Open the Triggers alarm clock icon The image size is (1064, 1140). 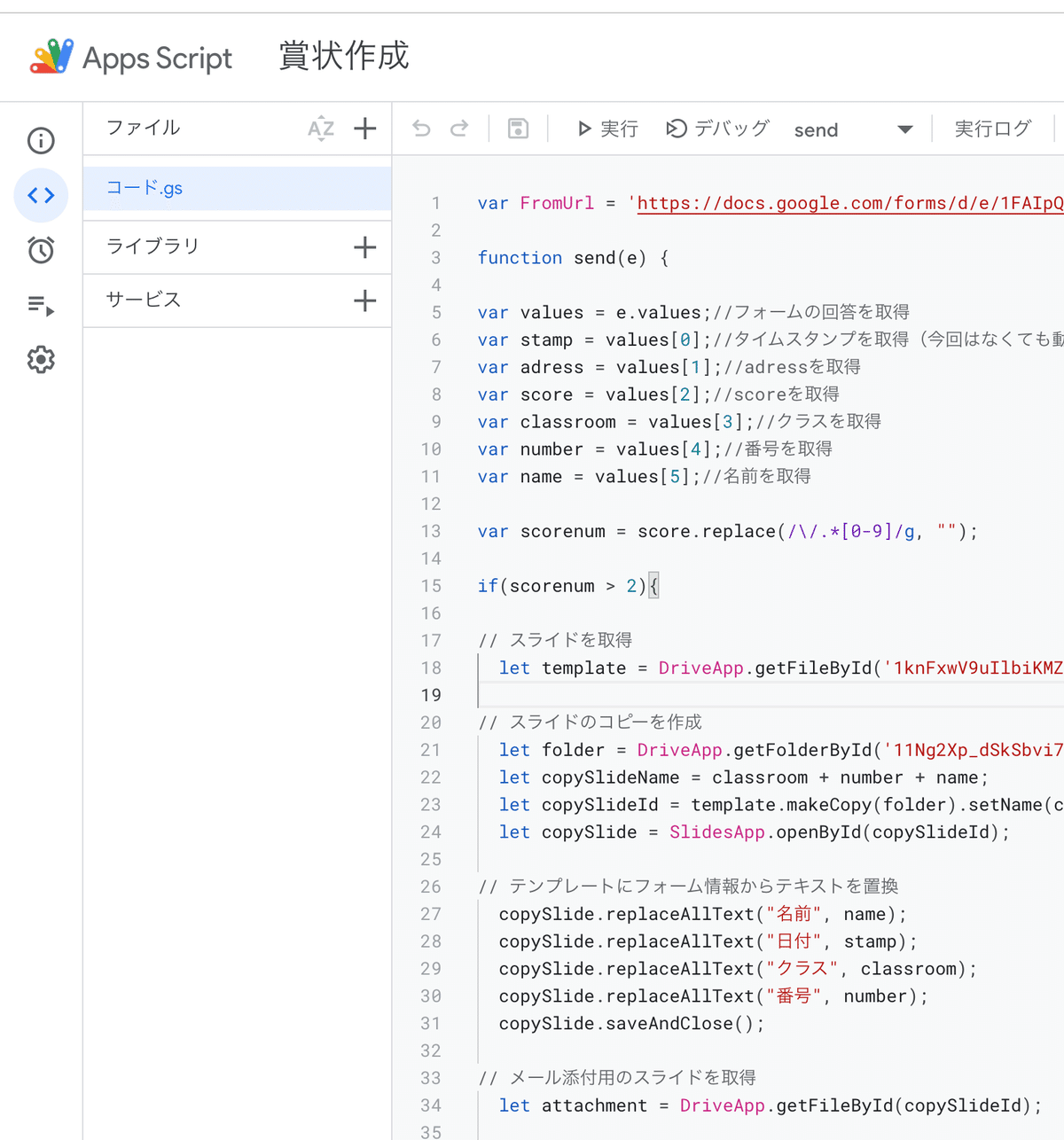(x=41, y=250)
